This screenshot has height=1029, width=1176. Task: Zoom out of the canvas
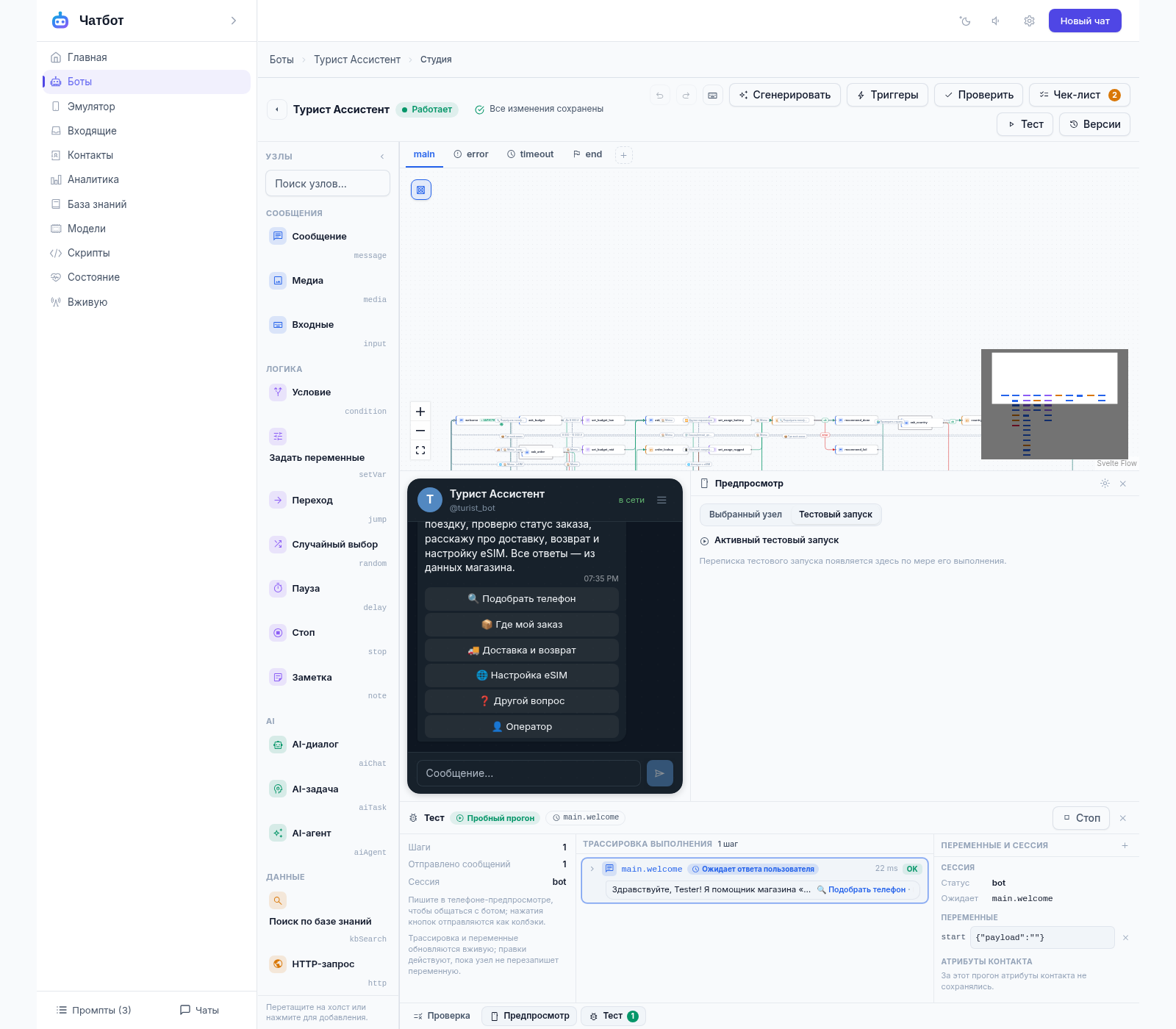(420, 431)
